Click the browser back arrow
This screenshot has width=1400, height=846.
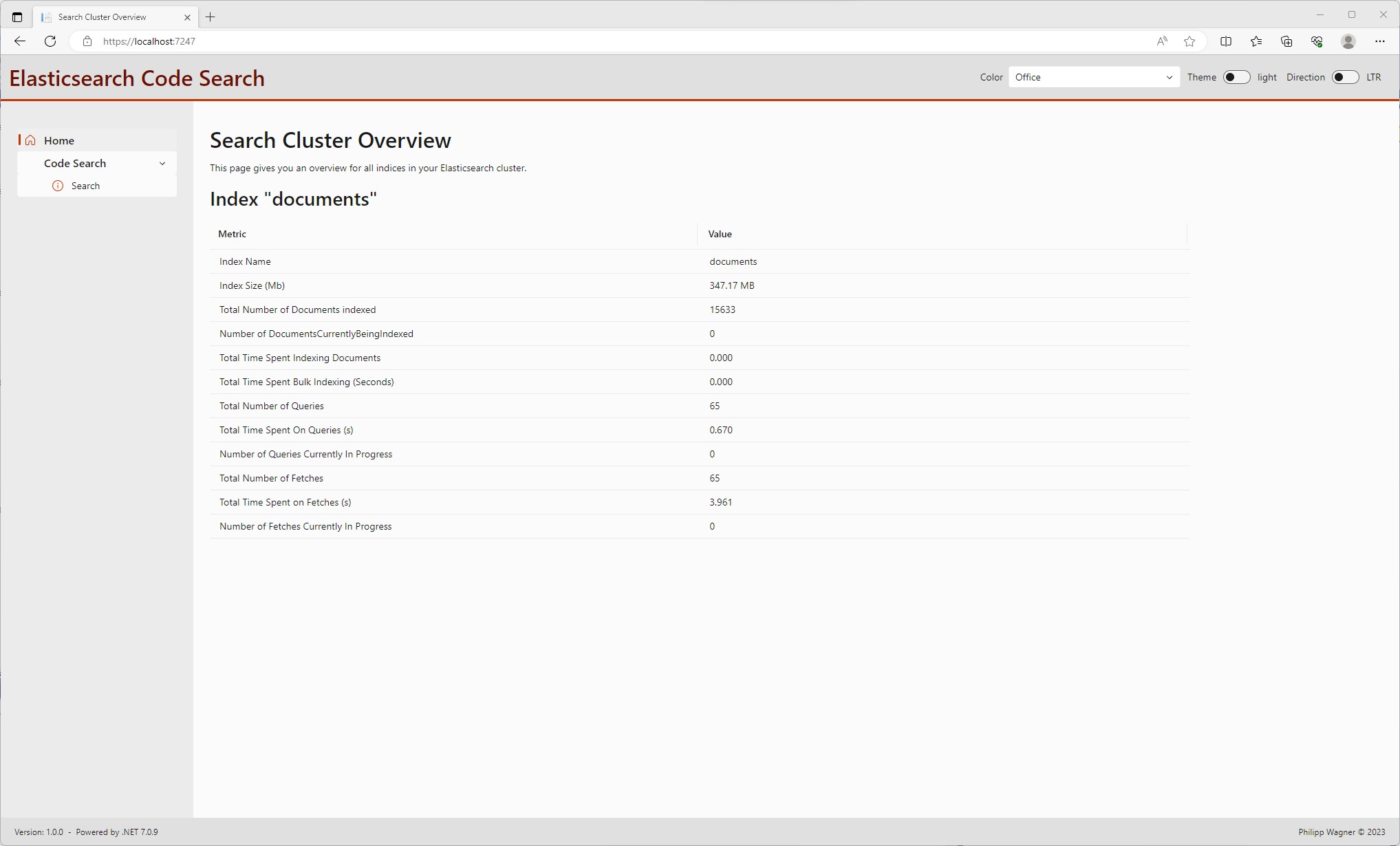click(x=19, y=41)
